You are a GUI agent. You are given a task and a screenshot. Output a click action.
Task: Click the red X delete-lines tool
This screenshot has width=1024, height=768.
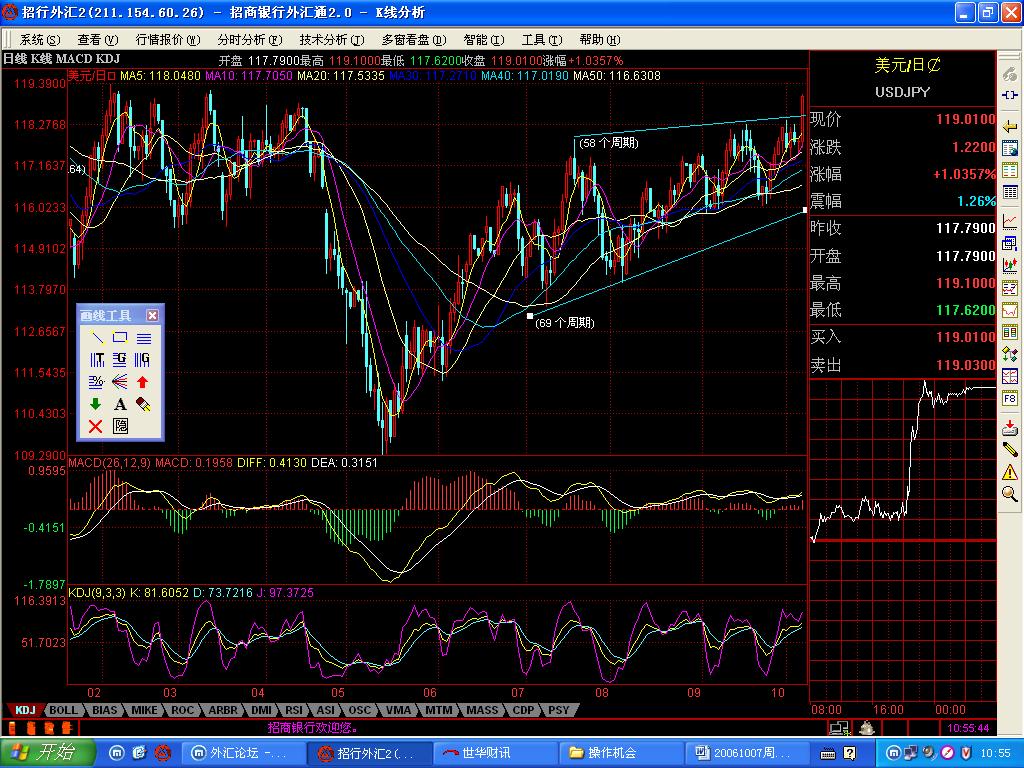97,426
